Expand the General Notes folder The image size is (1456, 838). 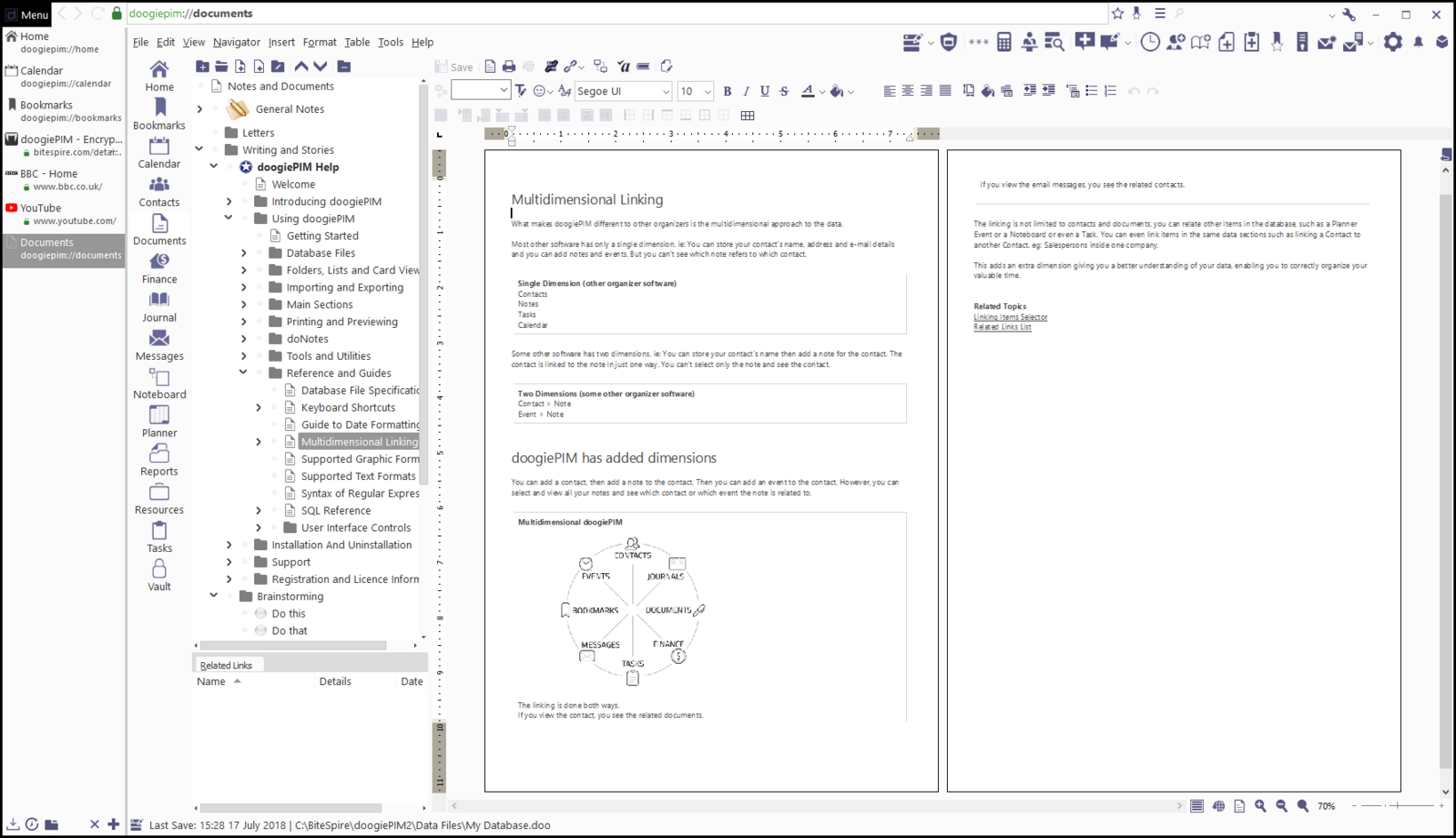[x=199, y=109]
